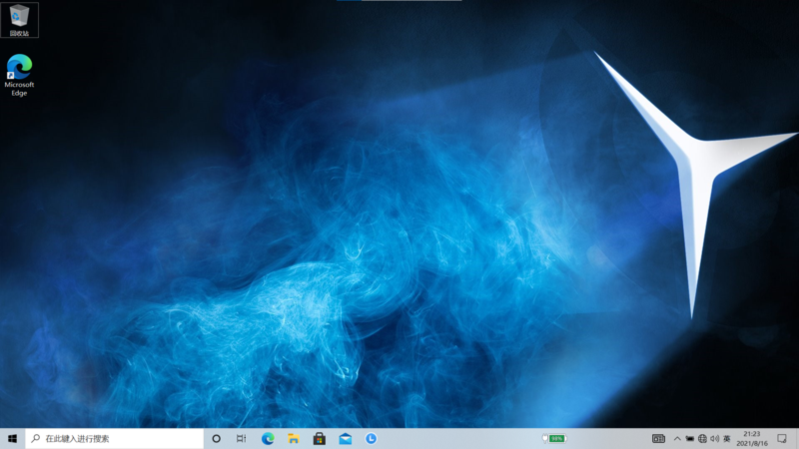
Task: Click the taskbar search box
Action: pyautogui.click(x=115, y=439)
